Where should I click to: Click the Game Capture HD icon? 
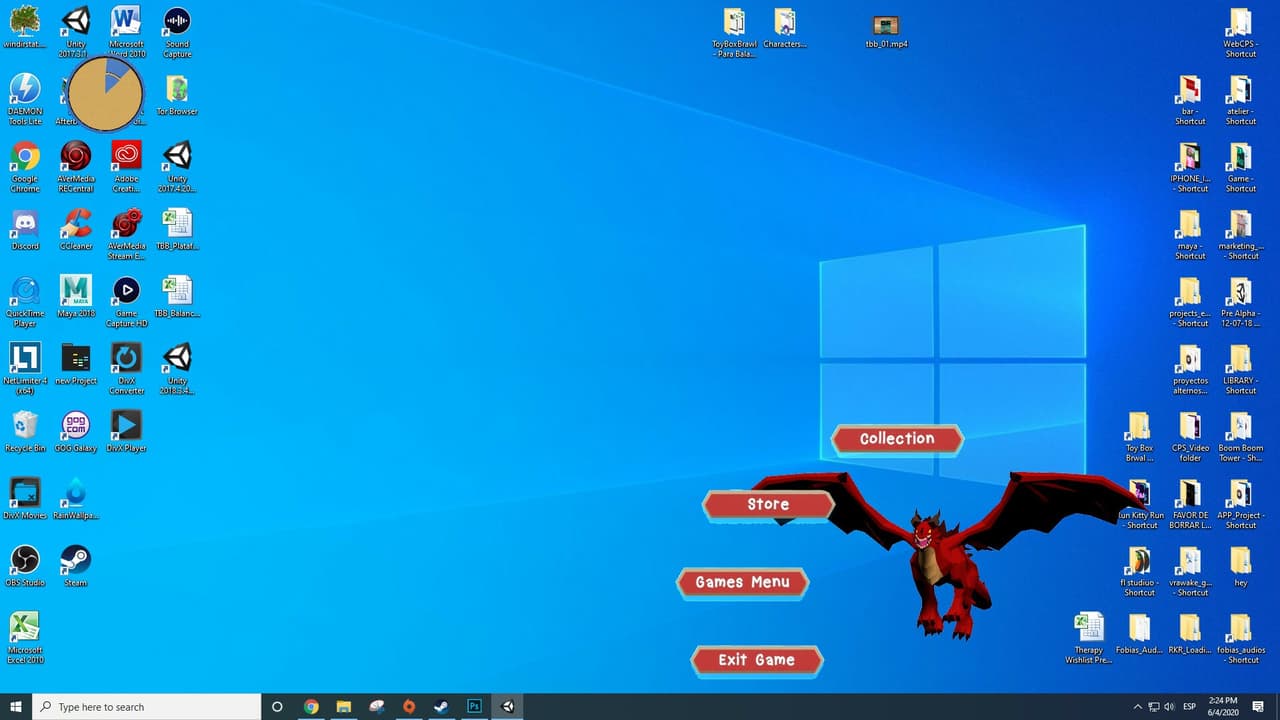pos(126,302)
